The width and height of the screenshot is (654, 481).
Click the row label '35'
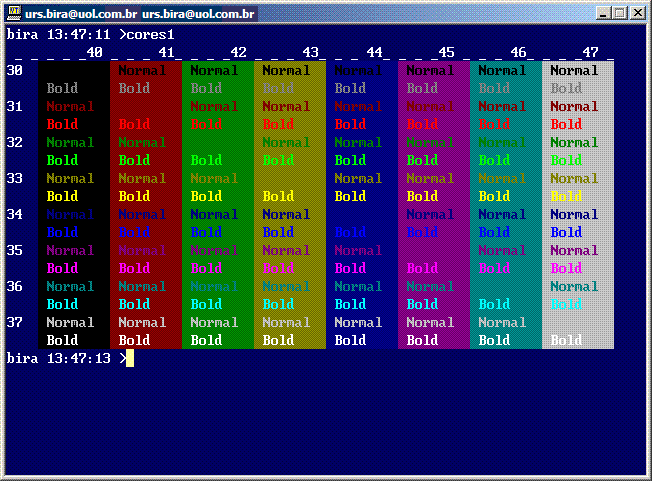coord(15,250)
